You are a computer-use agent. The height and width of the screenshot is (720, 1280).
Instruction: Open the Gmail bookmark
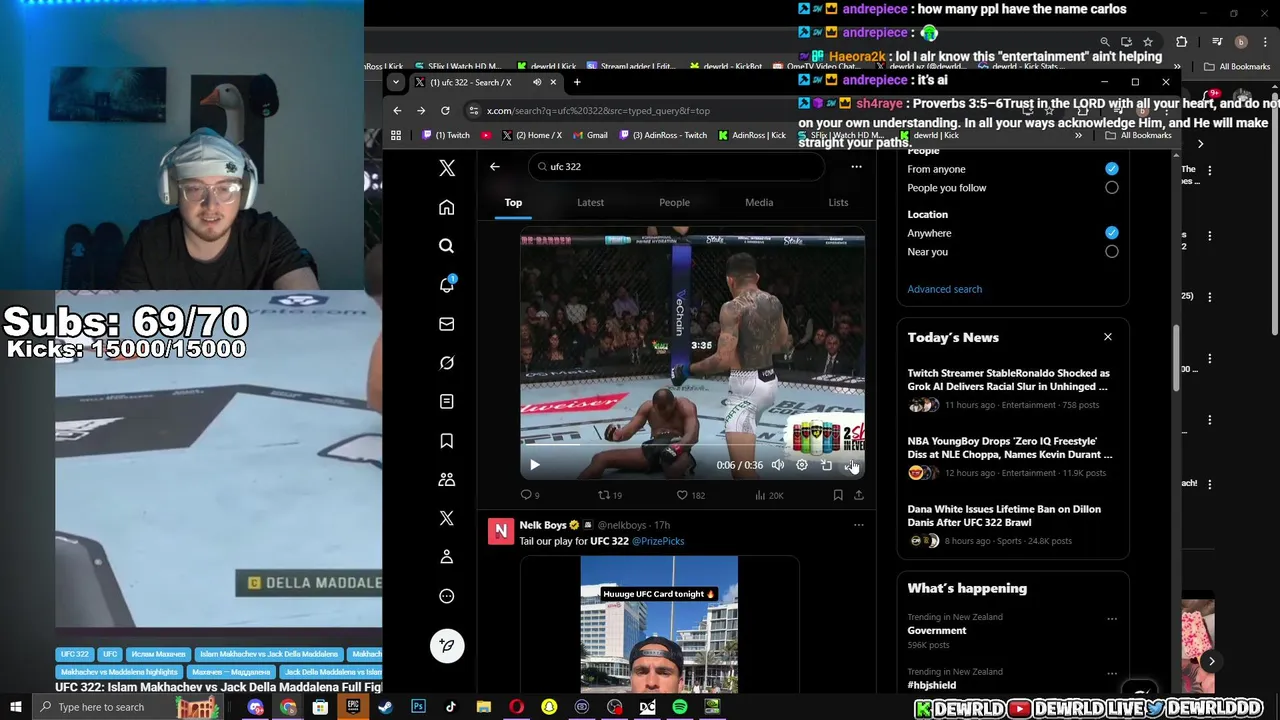[590, 135]
